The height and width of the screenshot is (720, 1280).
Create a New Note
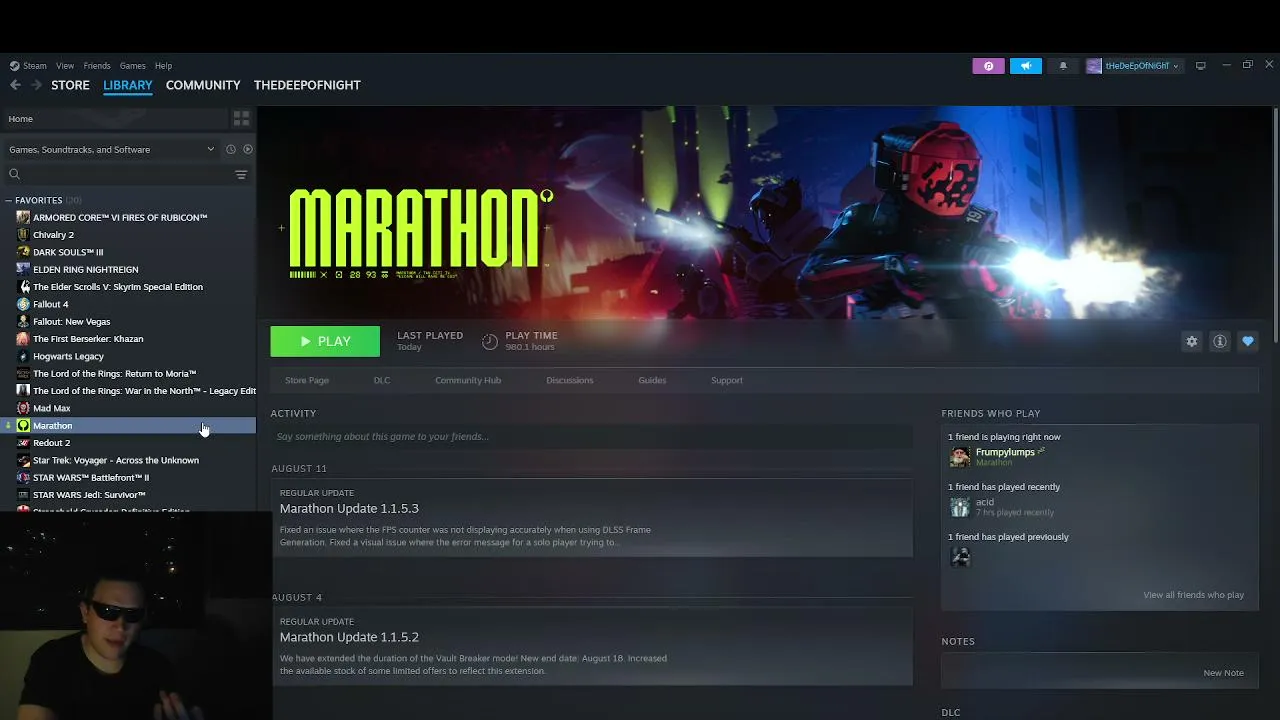pos(1224,673)
